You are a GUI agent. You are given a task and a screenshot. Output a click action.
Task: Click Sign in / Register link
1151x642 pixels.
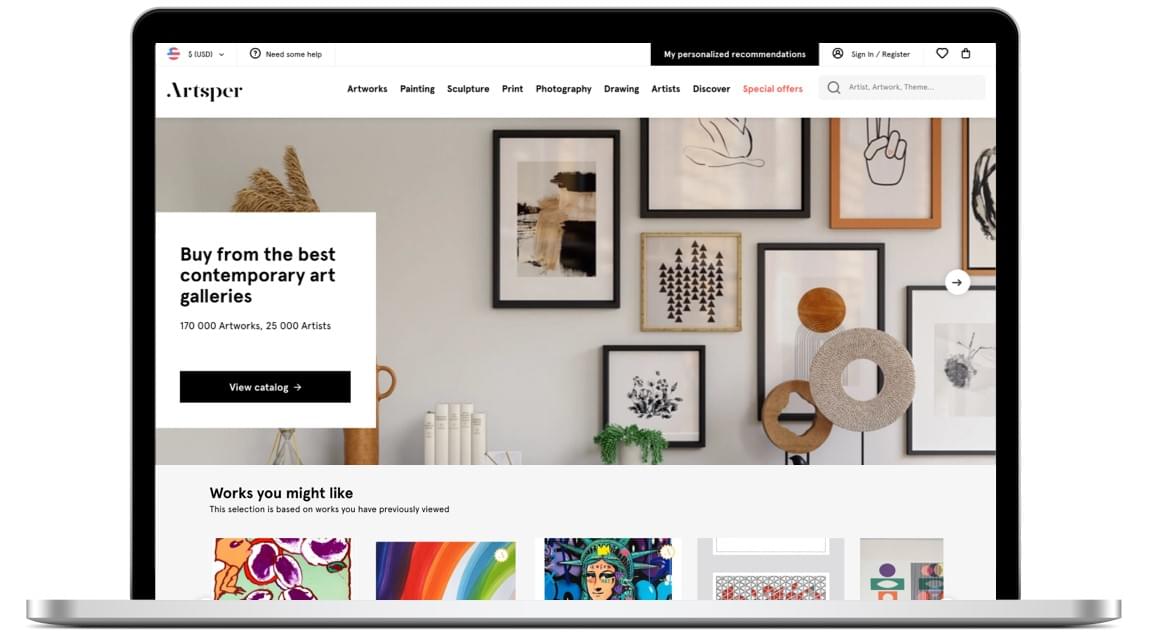coord(880,54)
